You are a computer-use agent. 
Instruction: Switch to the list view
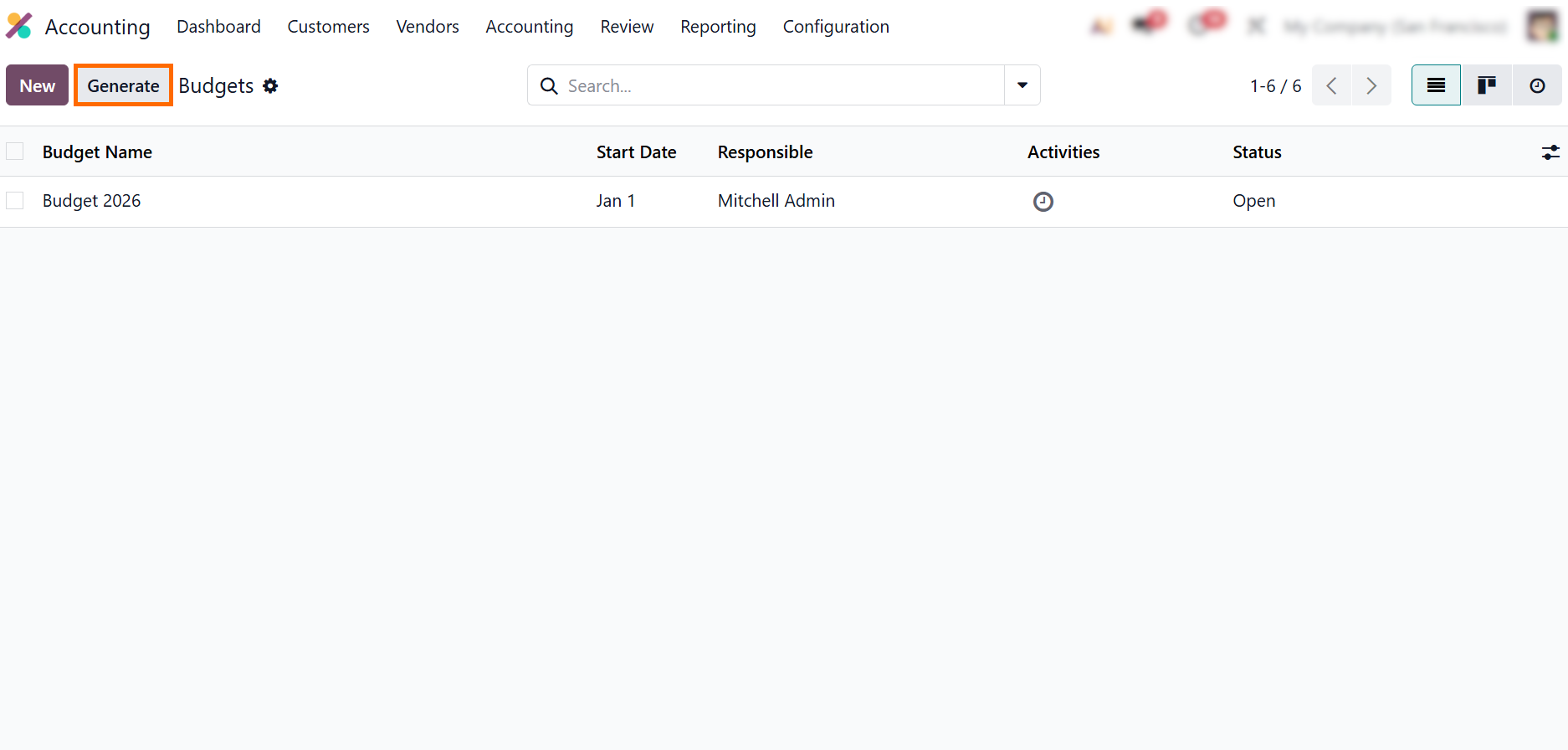pos(1436,85)
